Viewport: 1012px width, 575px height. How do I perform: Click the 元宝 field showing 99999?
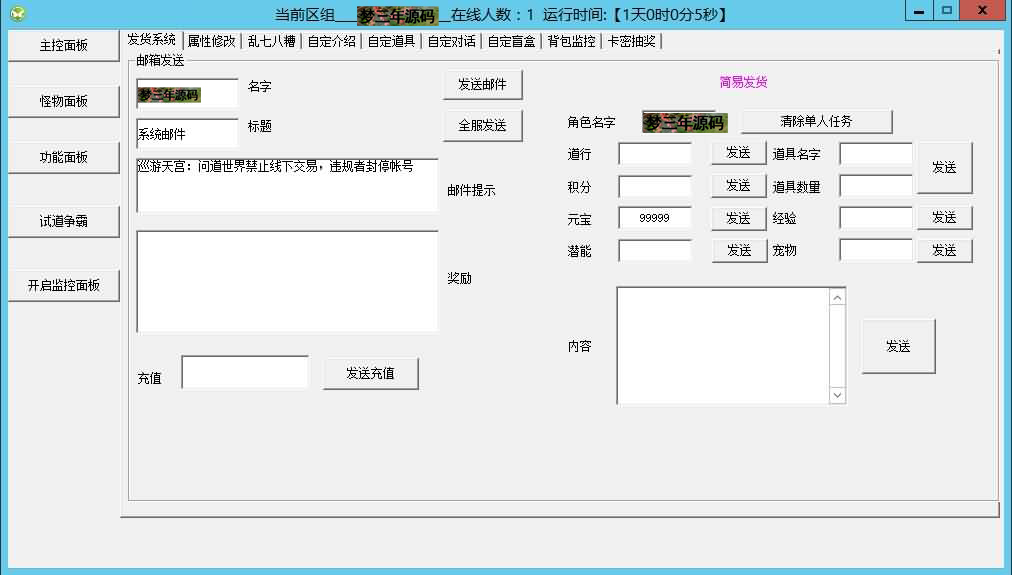tap(654, 218)
